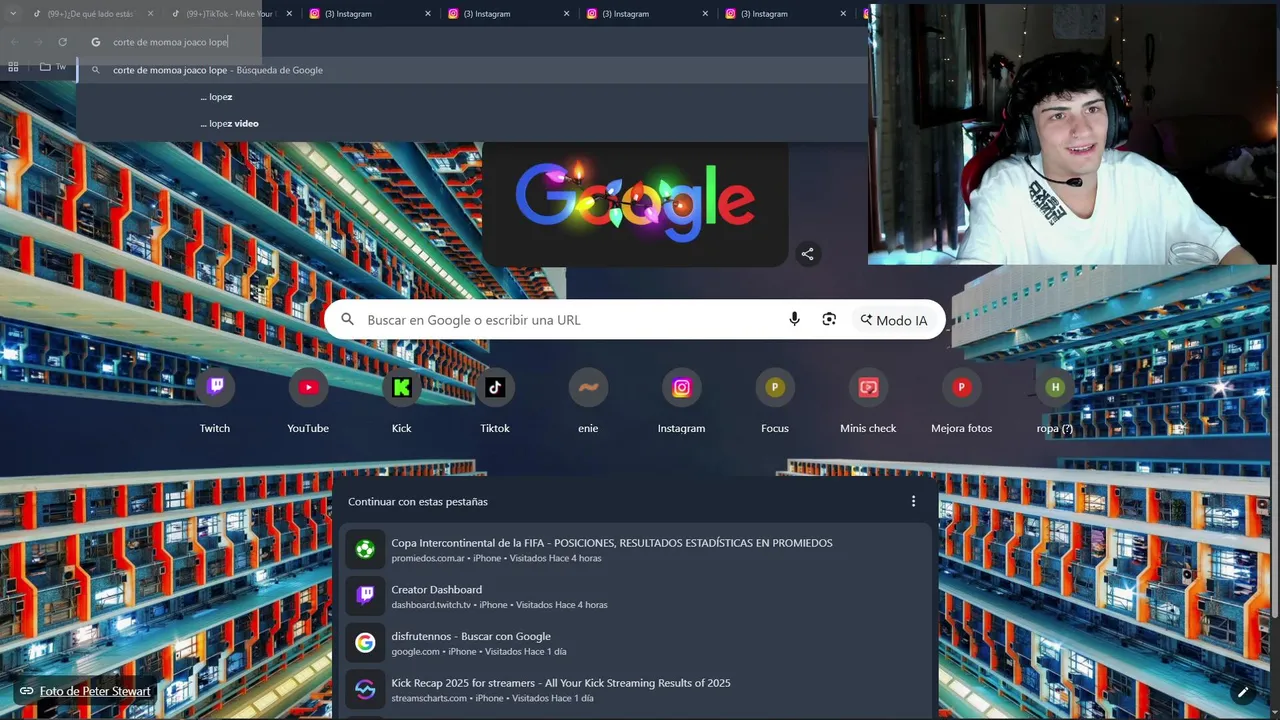This screenshot has height=720, width=1280.
Task: Reload the page with refresh icon
Action: click(62, 42)
